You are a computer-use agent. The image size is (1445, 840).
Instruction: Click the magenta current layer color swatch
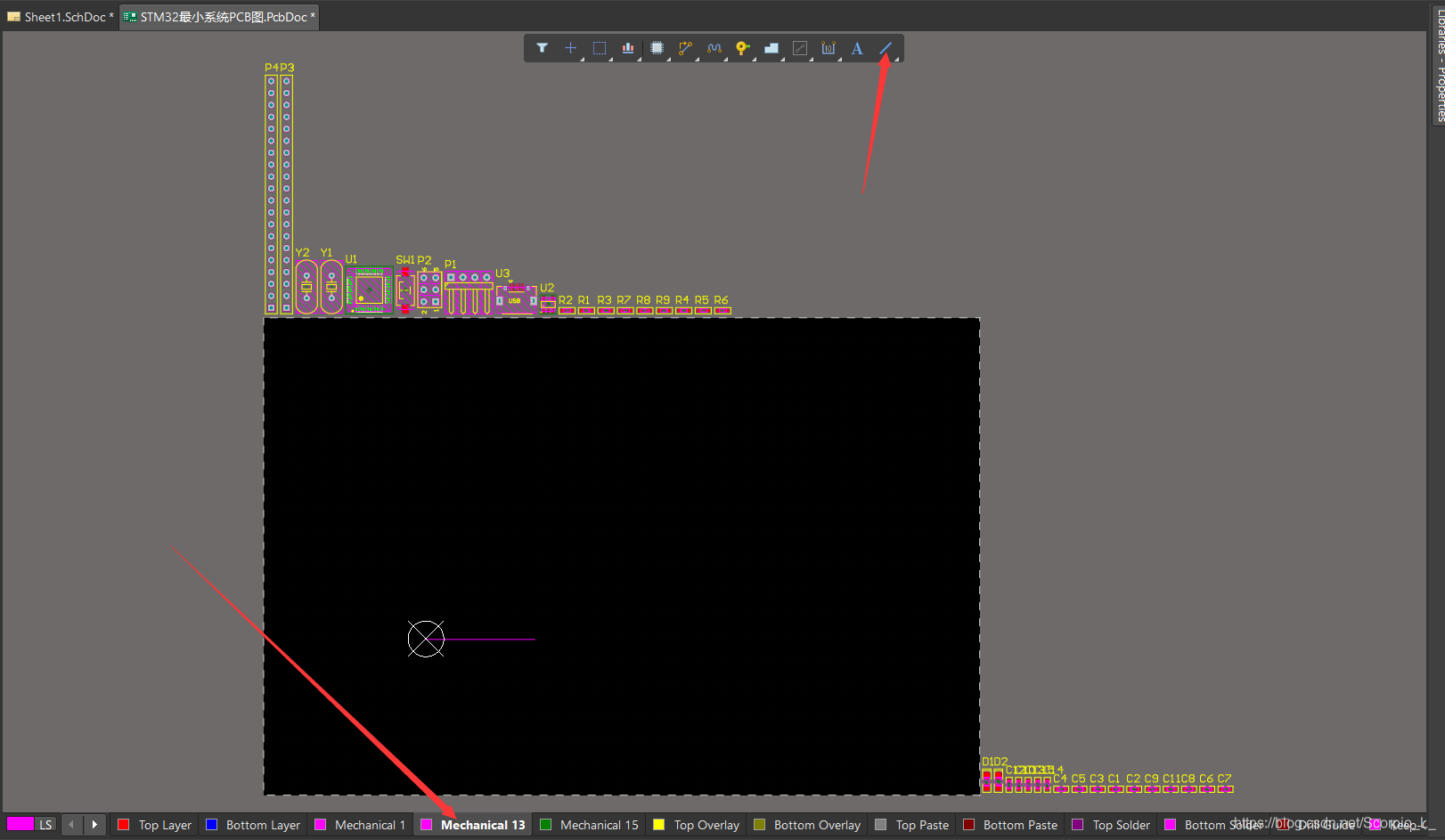pos(20,825)
